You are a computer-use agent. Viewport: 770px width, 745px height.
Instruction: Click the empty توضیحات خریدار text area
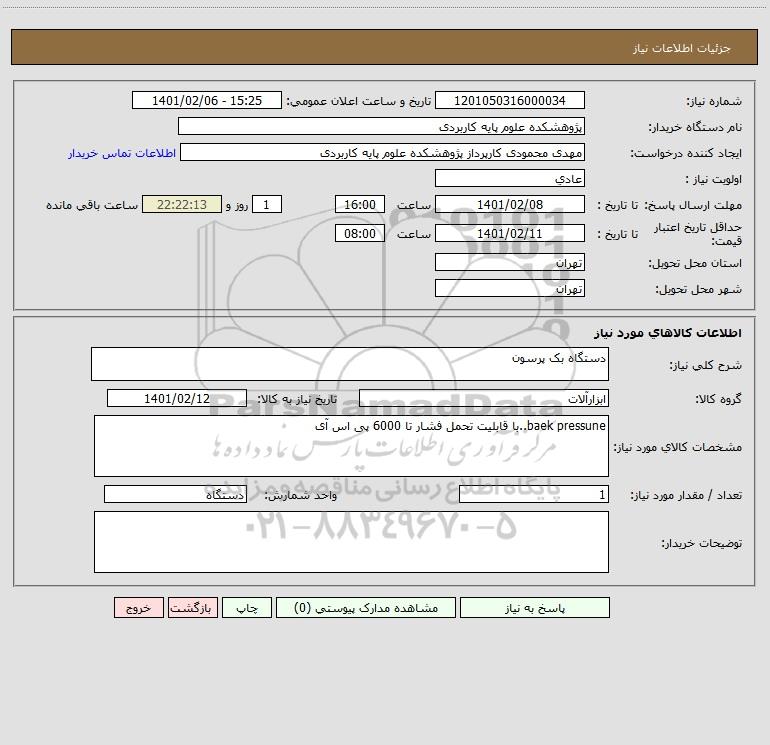pos(351,542)
